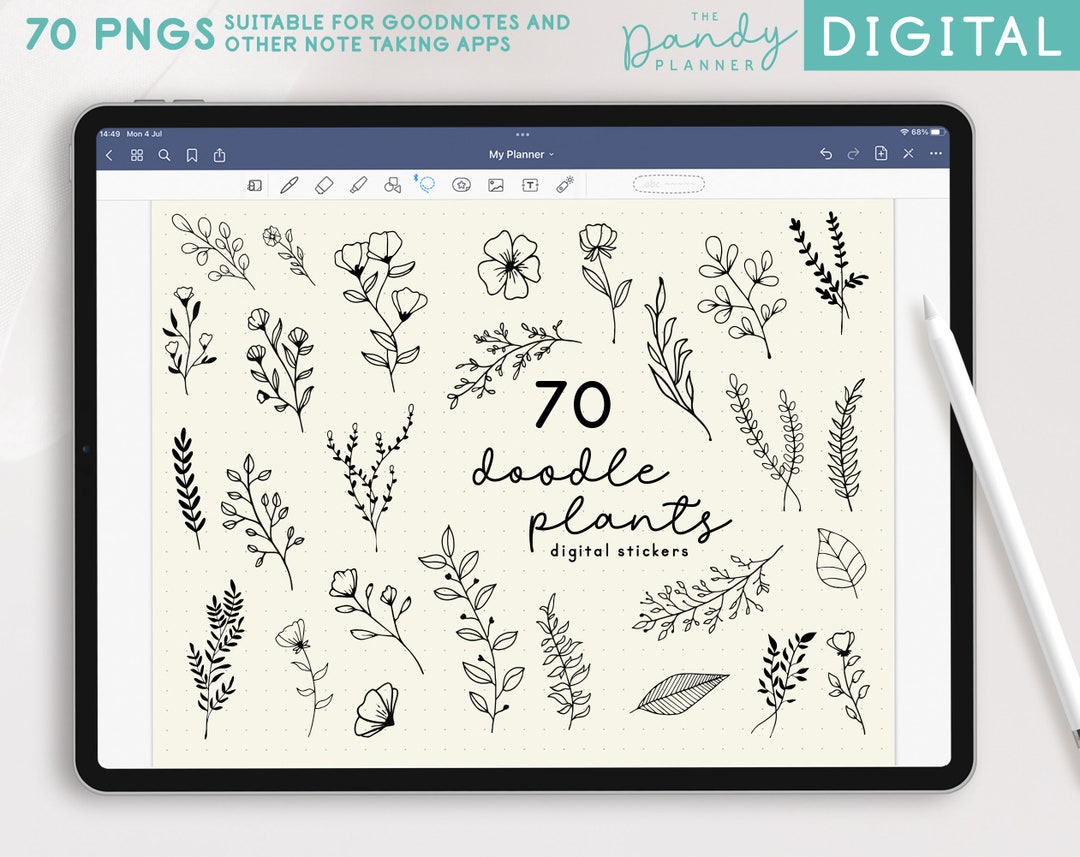Screen dimensions: 1080x857
Task: Switch to read-only panning mode
Action: click(x=256, y=186)
